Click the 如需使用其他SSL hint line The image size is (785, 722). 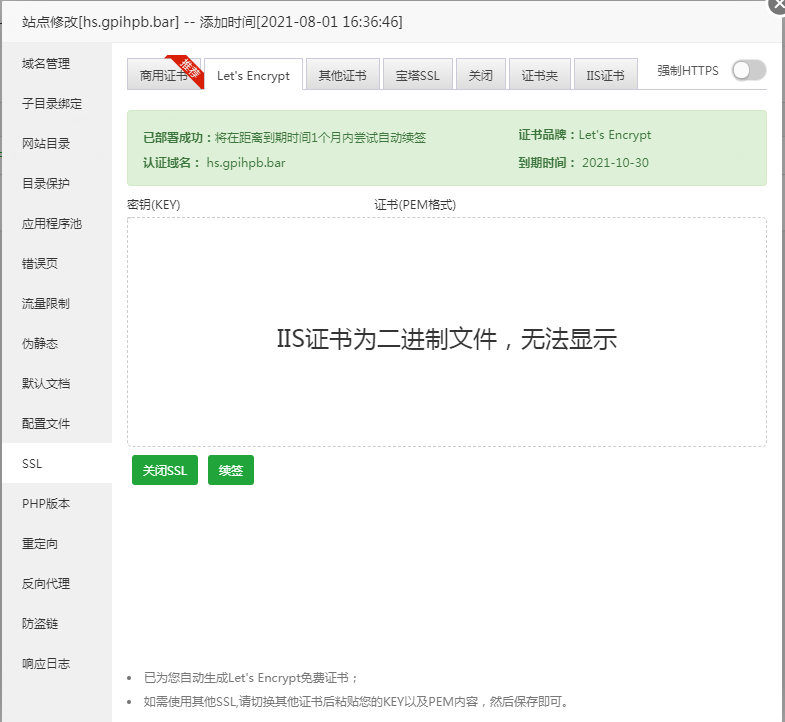pyautogui.click(x=356, y=701)
